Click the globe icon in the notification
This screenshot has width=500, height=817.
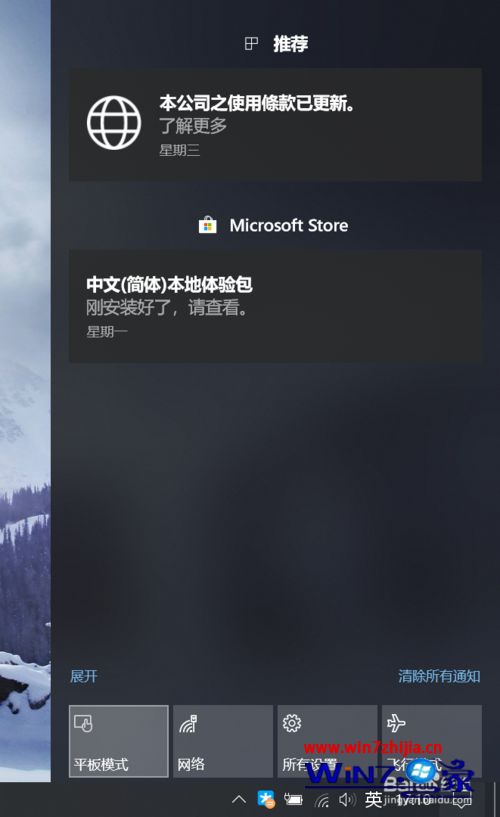tap(114, 122)
